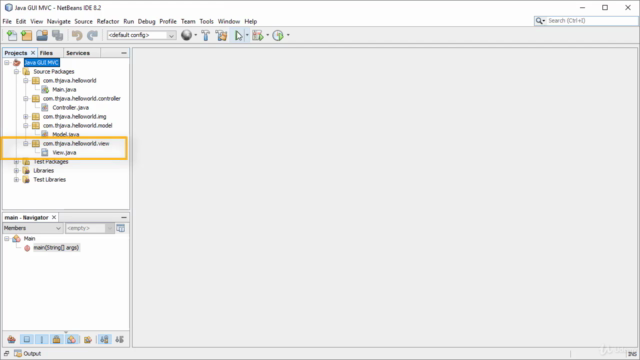Open the Debug menu
Viewport: 640px width, 360px height.
click(147, 21)
